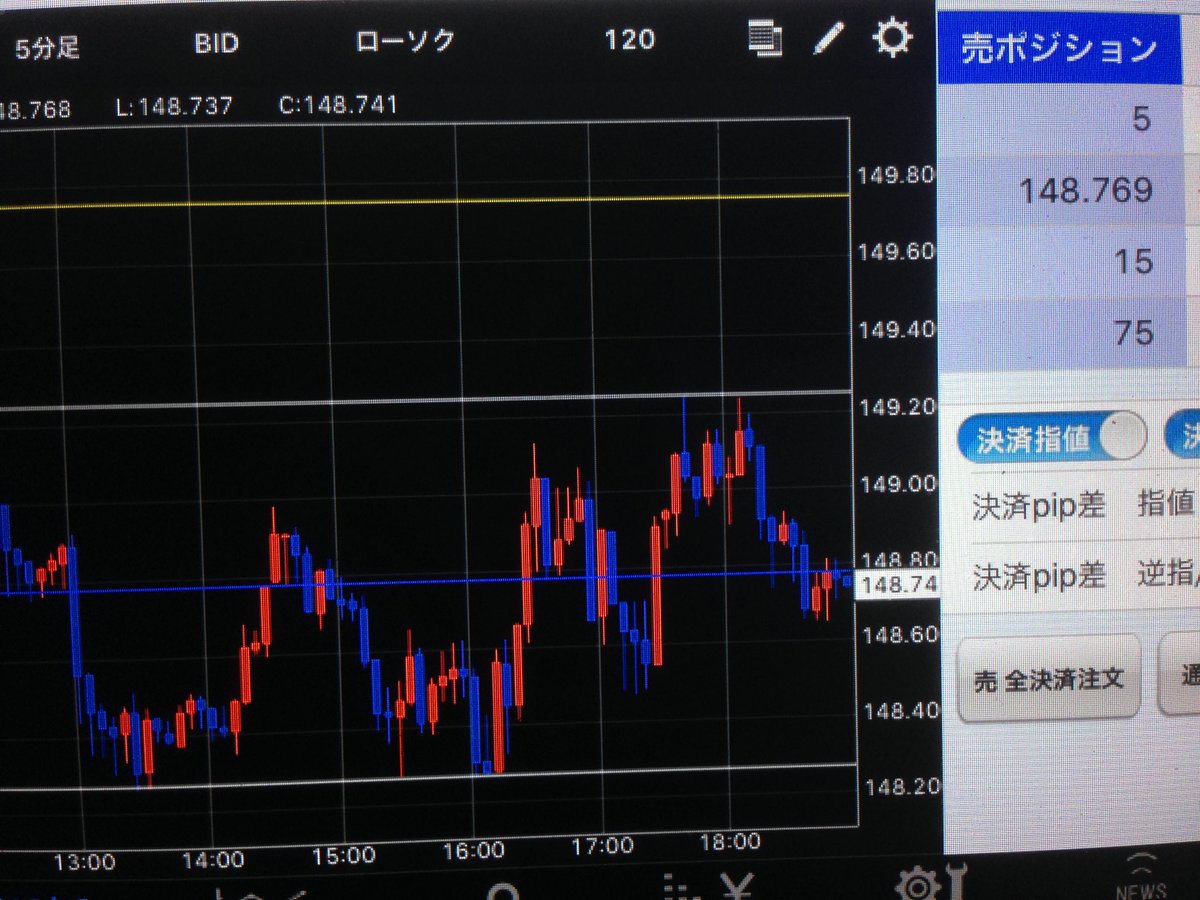Select the upper white horizontal line near 149.20
This screenshot has height=900, width=1200.
coord(425,400)
